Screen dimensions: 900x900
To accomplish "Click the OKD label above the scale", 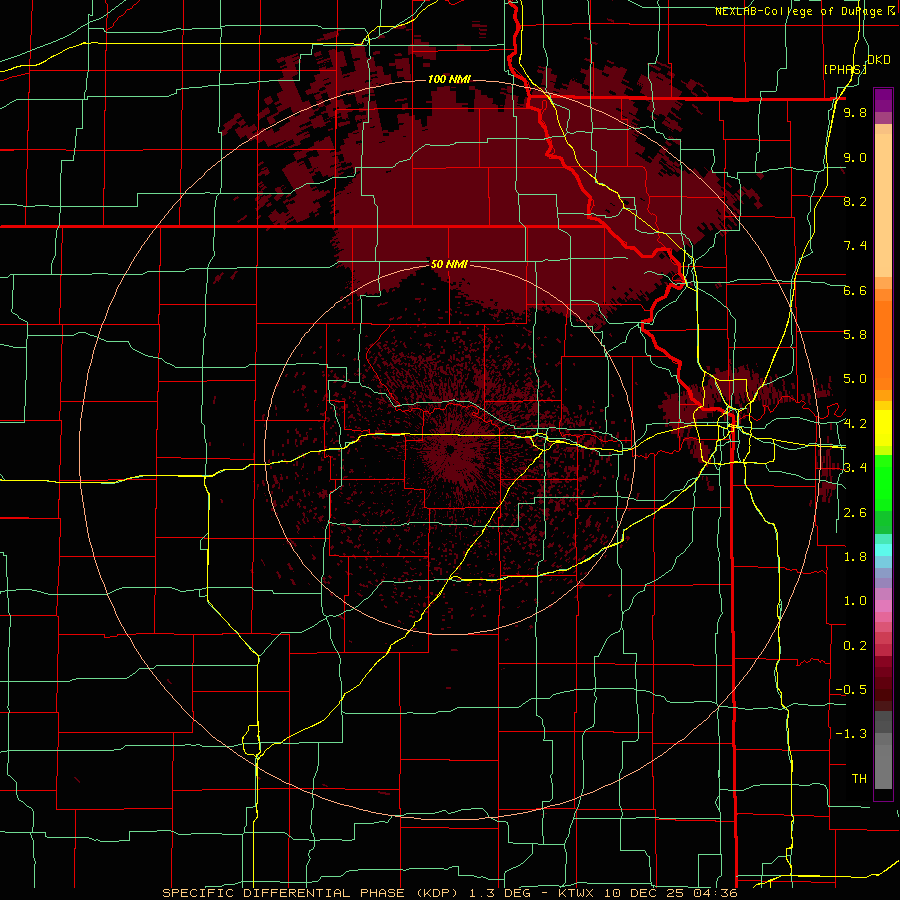I will tap(879, 60).
